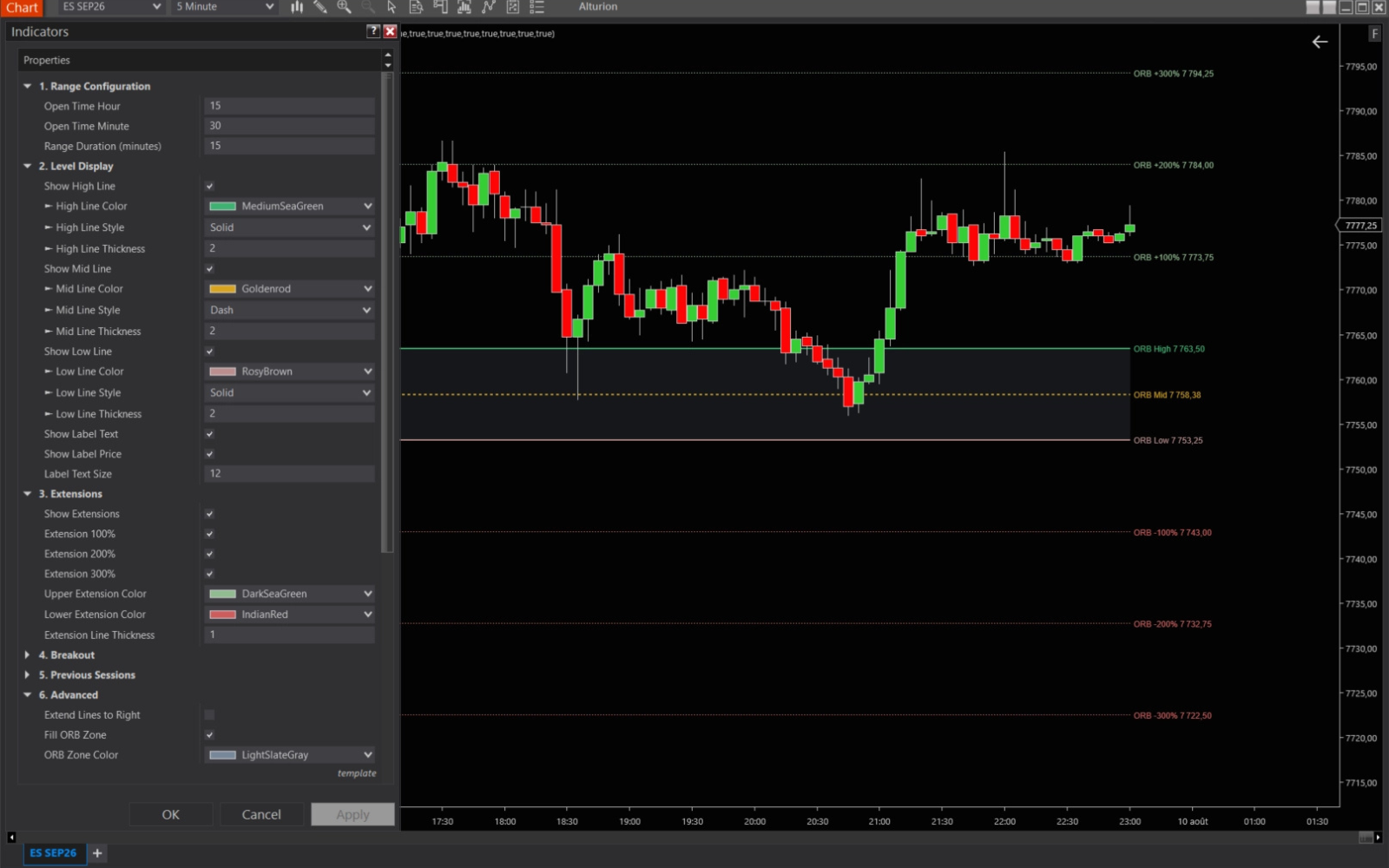Screen dimensions: 1389x868
Task: Click the Chart tab at top left
Action: tap(22, 8)
